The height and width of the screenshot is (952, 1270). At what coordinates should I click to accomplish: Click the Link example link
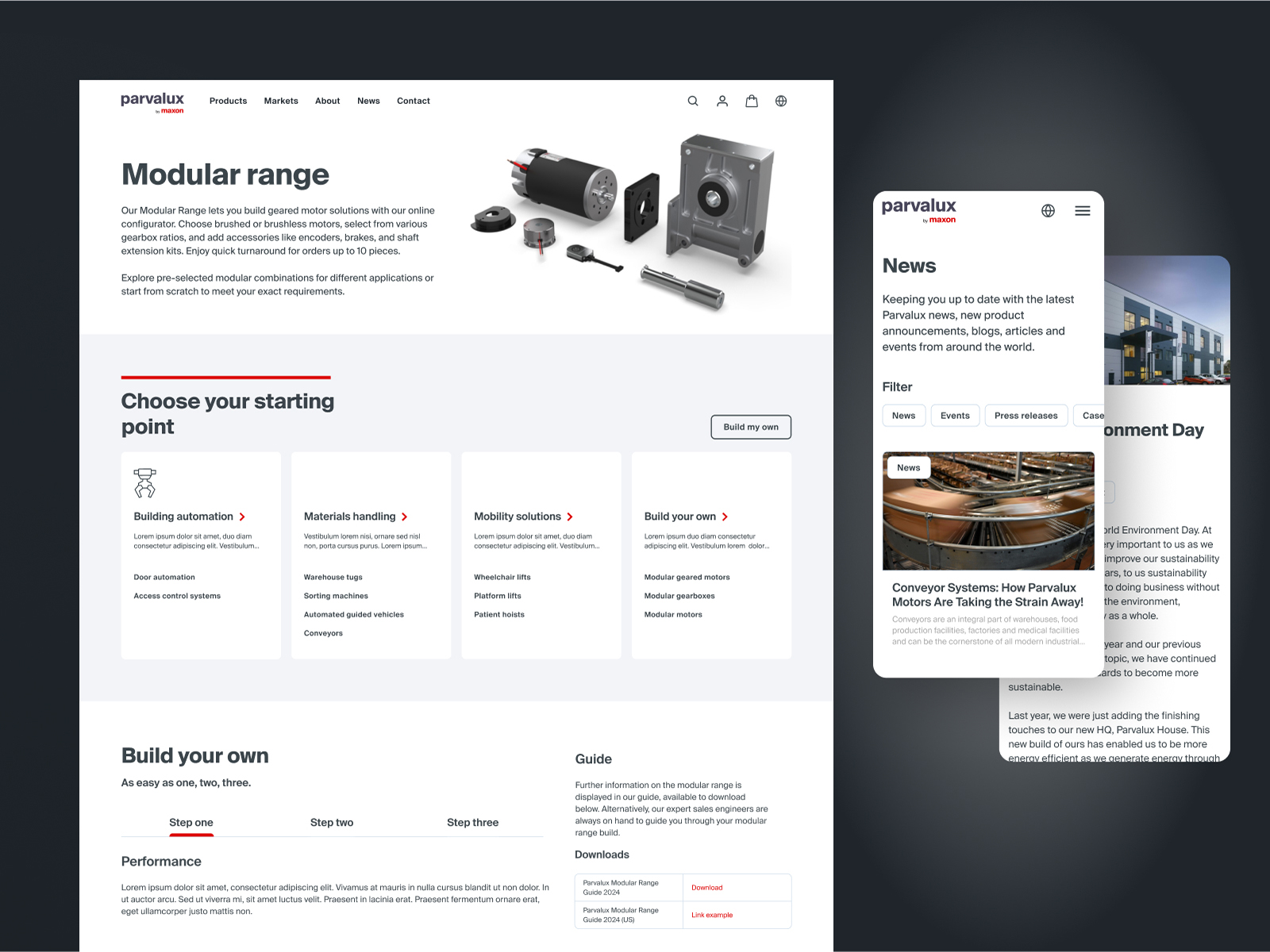(x=712, y=915)
